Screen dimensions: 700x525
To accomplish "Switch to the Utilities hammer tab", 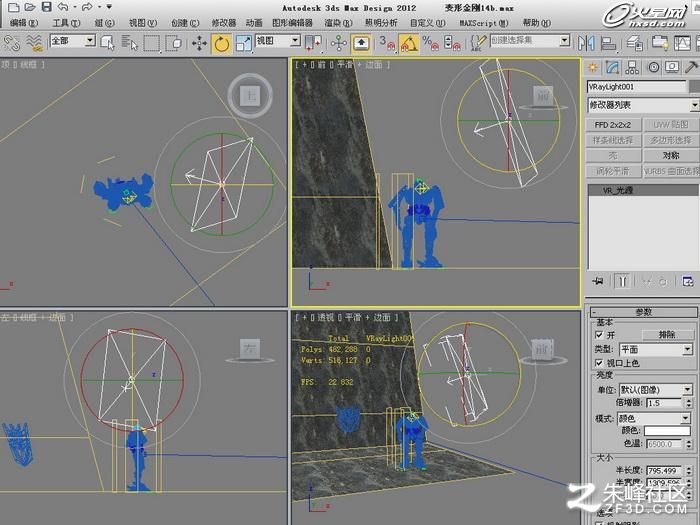I will tap(691, 67).
